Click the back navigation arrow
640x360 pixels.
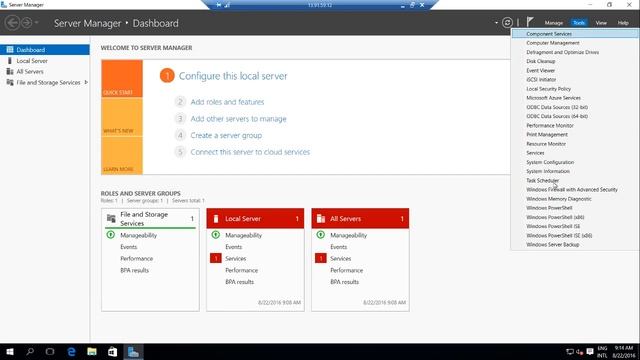(x=12, y=23)
